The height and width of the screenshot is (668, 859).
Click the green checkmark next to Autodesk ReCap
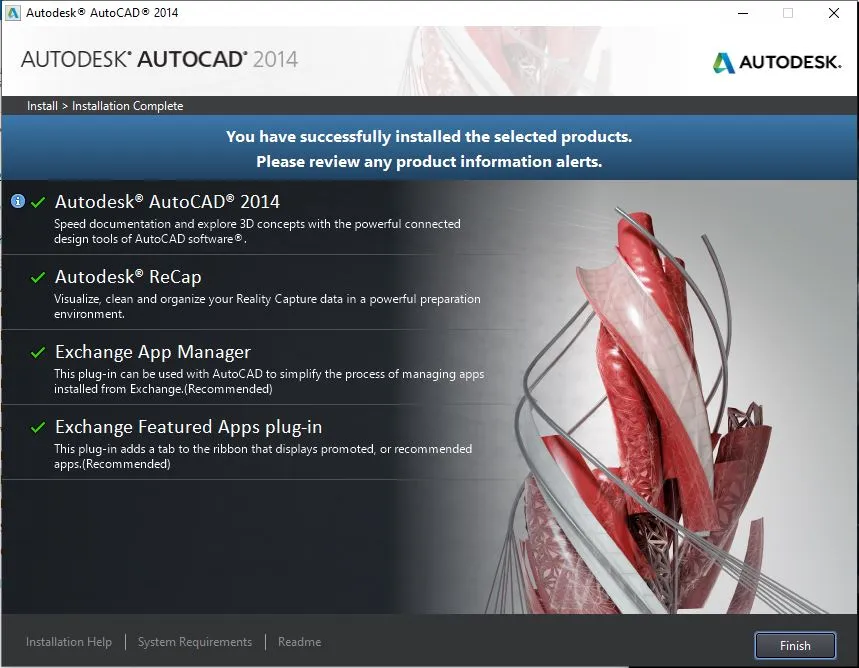tap(39, 276)
